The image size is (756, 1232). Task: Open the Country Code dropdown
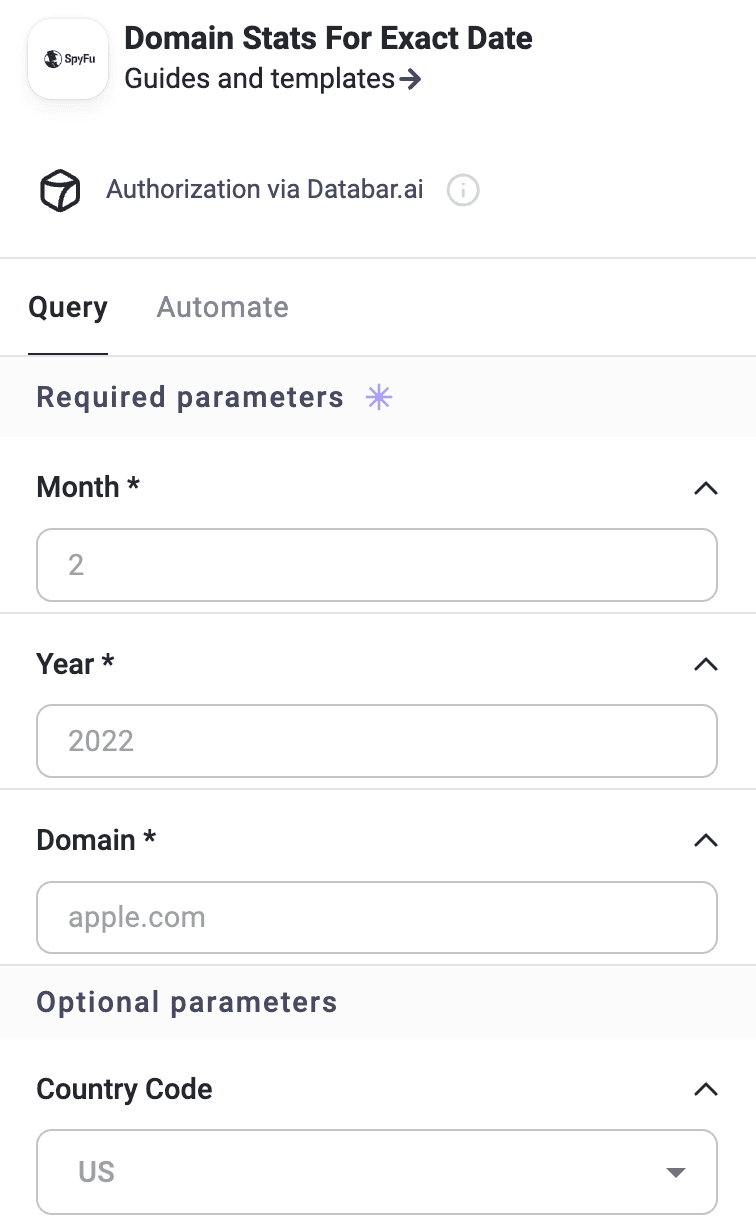click(x=377, y=1171)
